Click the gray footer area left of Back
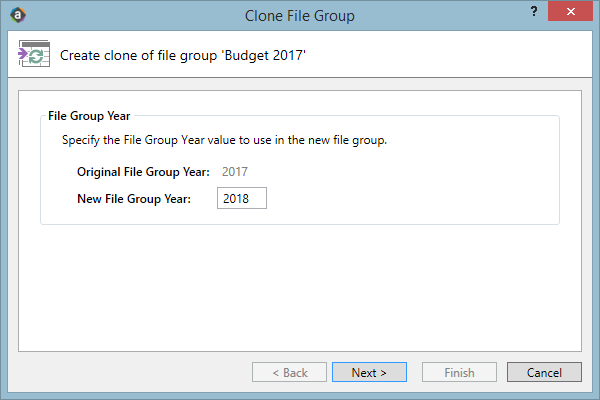 coord(130,372)
